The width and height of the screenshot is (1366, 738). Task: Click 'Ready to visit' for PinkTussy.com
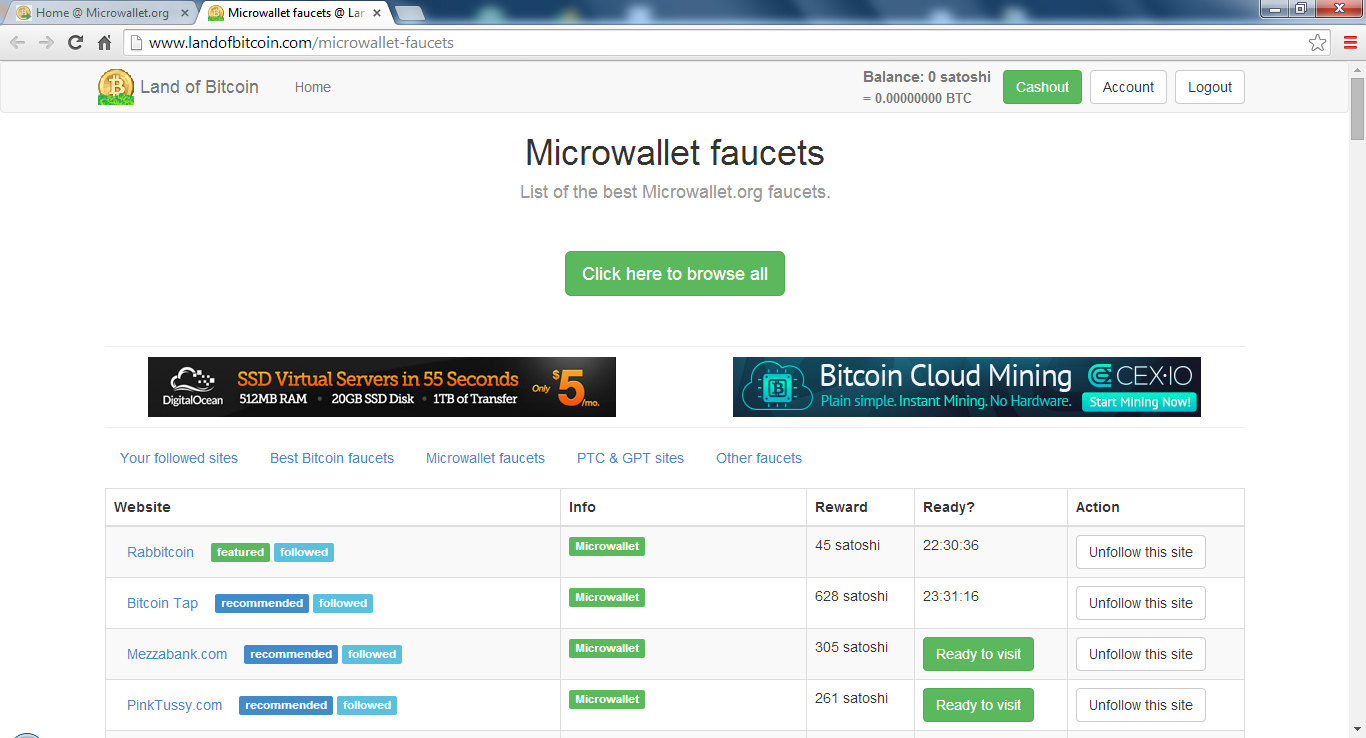click(x=978, y=705)
